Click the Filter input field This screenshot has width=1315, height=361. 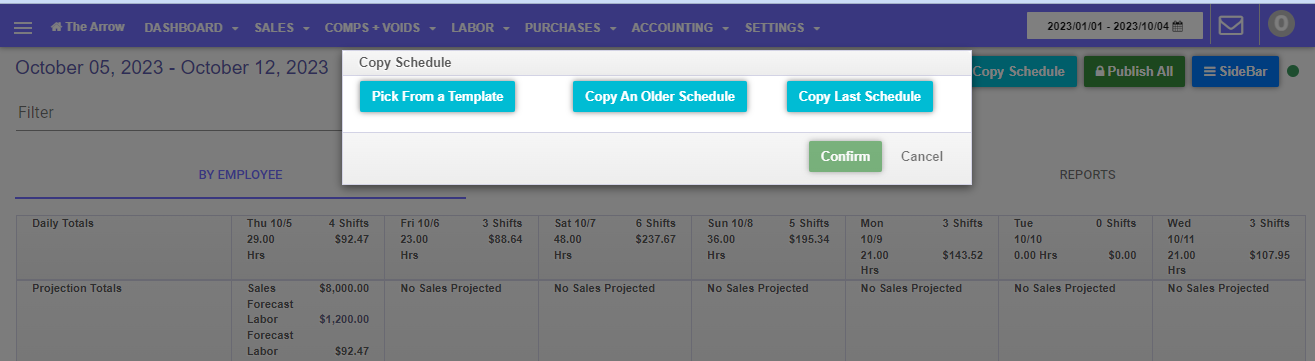pos(179,113)
